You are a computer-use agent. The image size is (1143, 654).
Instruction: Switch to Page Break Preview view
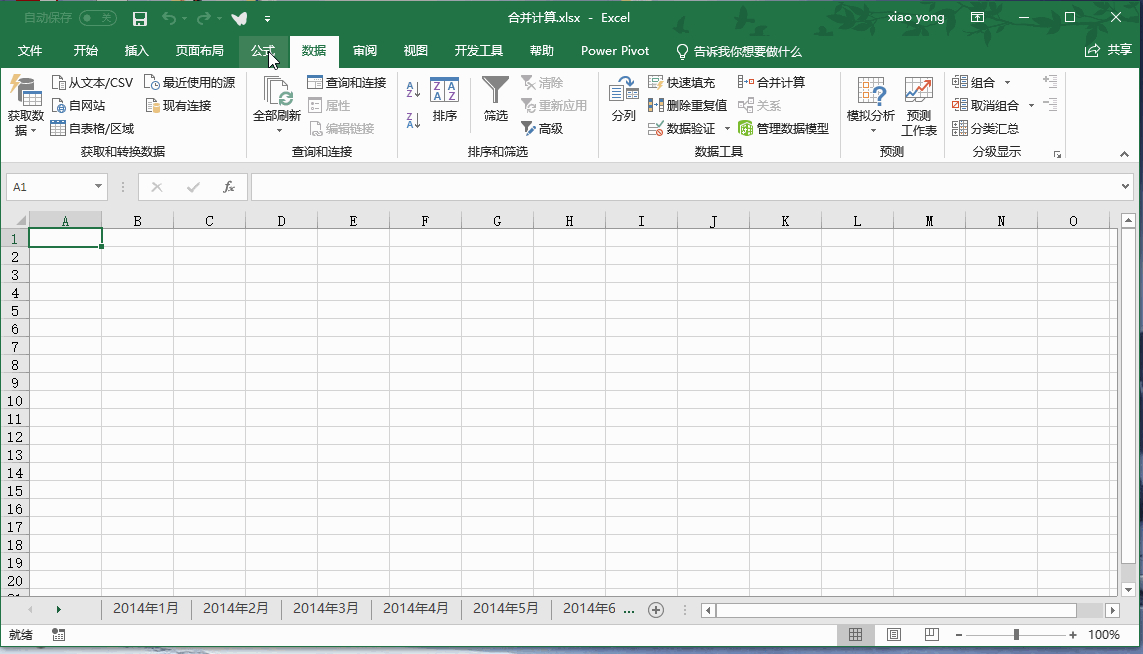[x=931, y=635]
